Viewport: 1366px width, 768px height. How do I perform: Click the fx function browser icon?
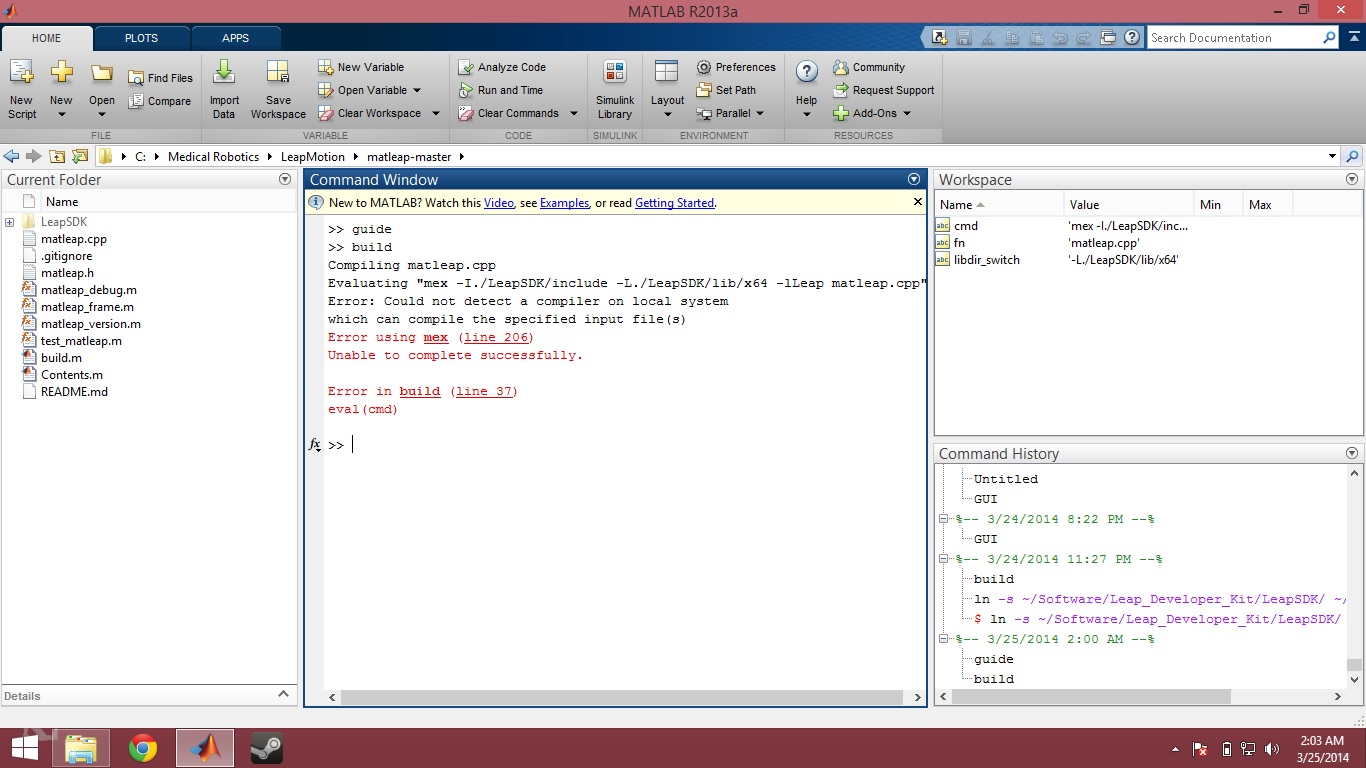click(315, 445)
